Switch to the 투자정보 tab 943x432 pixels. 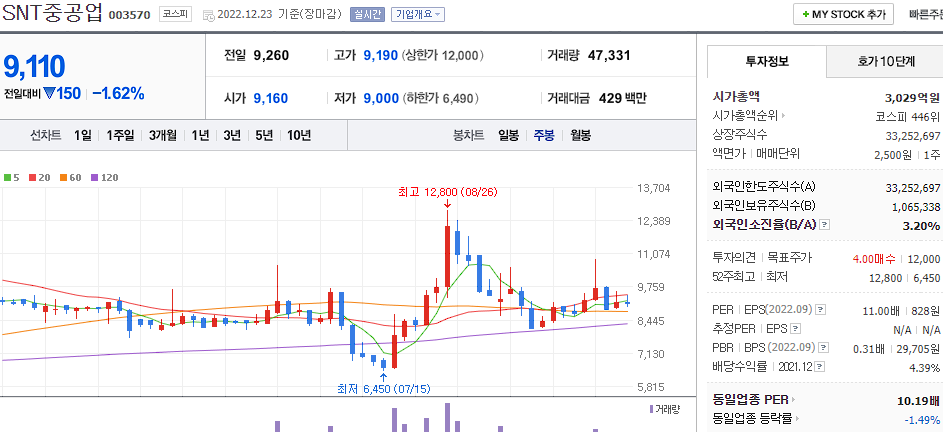coord(767,61)
